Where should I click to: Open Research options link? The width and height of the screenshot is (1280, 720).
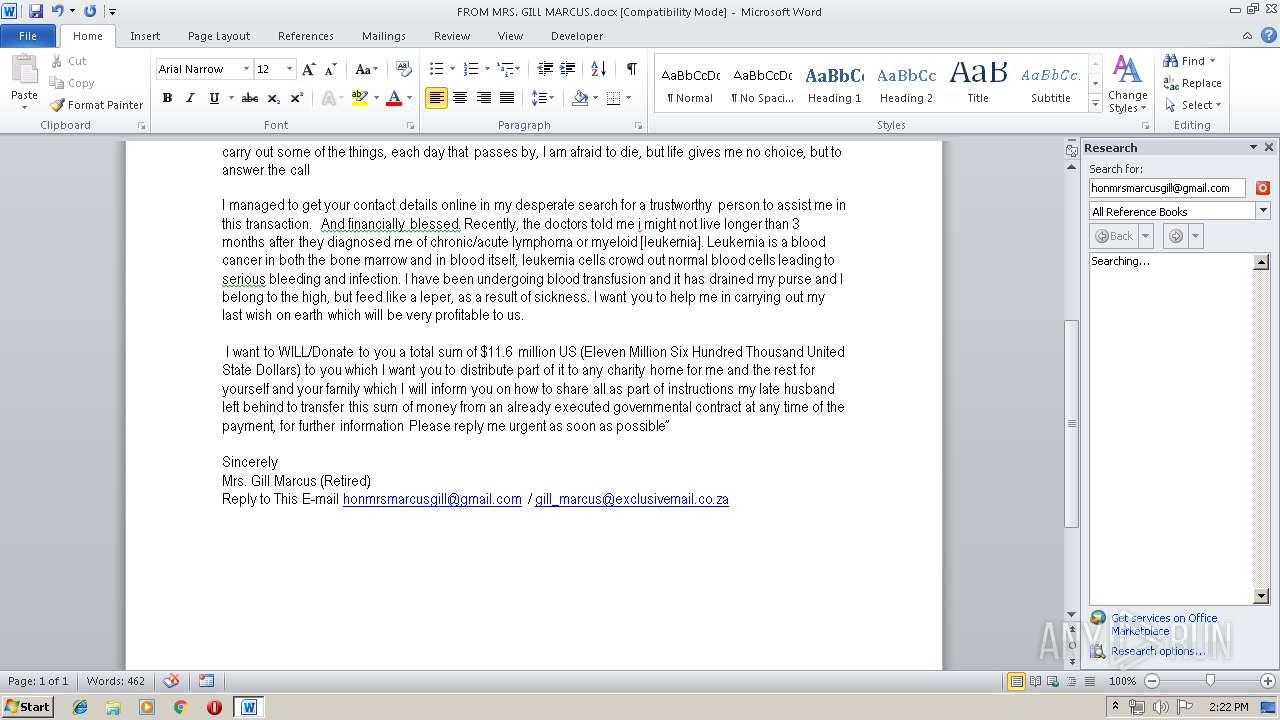click(x=1158, y=651)
